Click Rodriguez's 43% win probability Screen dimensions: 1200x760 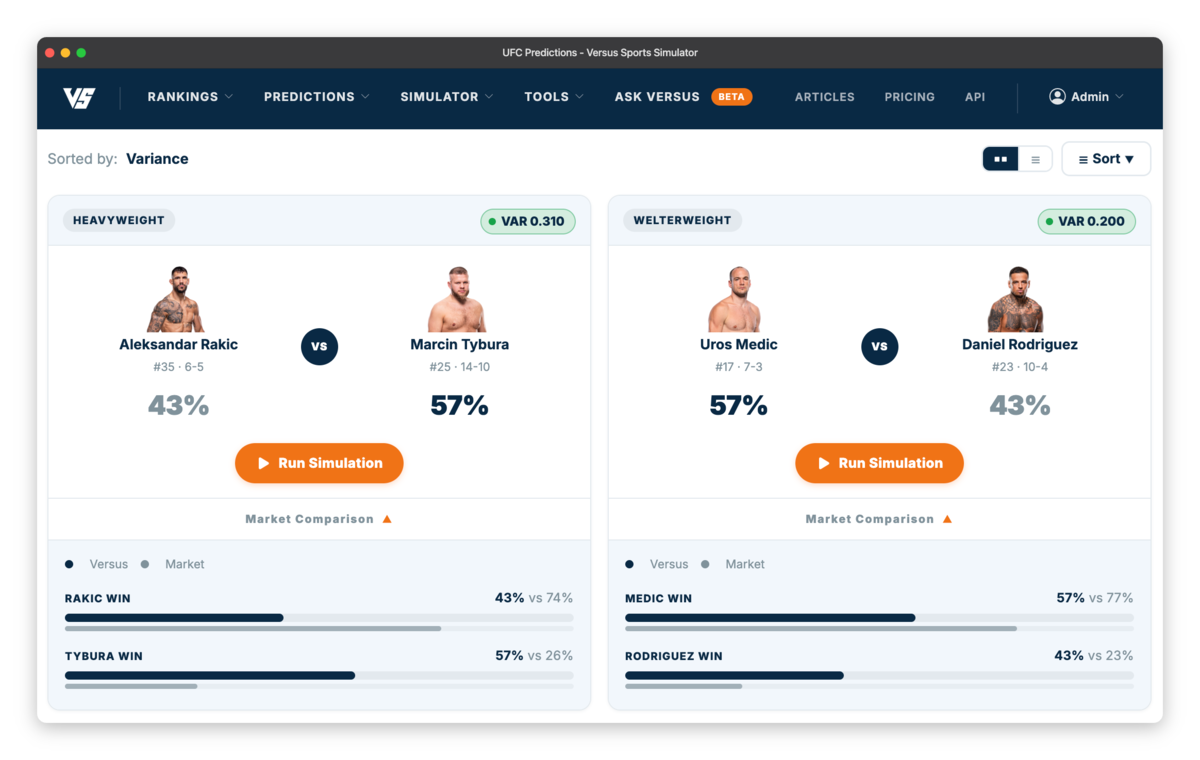pyautogui.click(x=1019, y=405)
